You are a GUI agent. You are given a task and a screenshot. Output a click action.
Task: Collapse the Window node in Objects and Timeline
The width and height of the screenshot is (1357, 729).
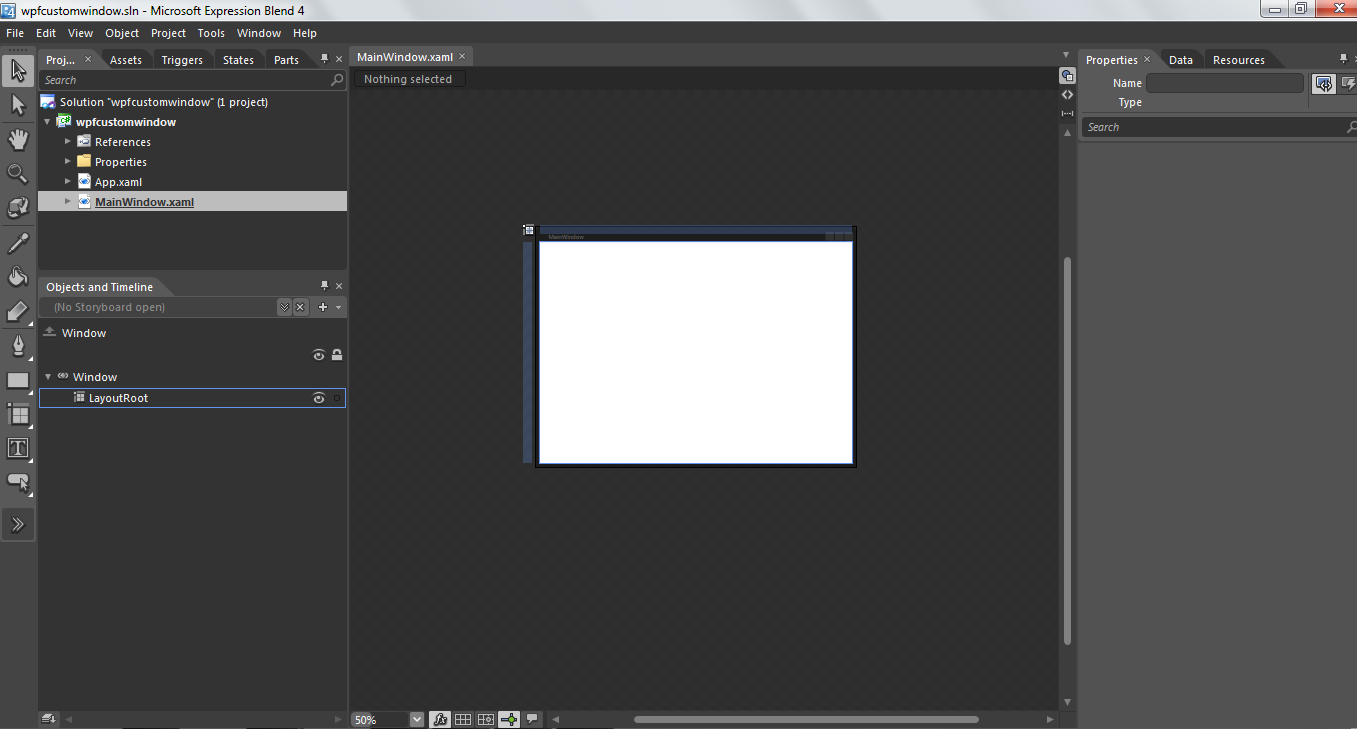coord(47,376)
